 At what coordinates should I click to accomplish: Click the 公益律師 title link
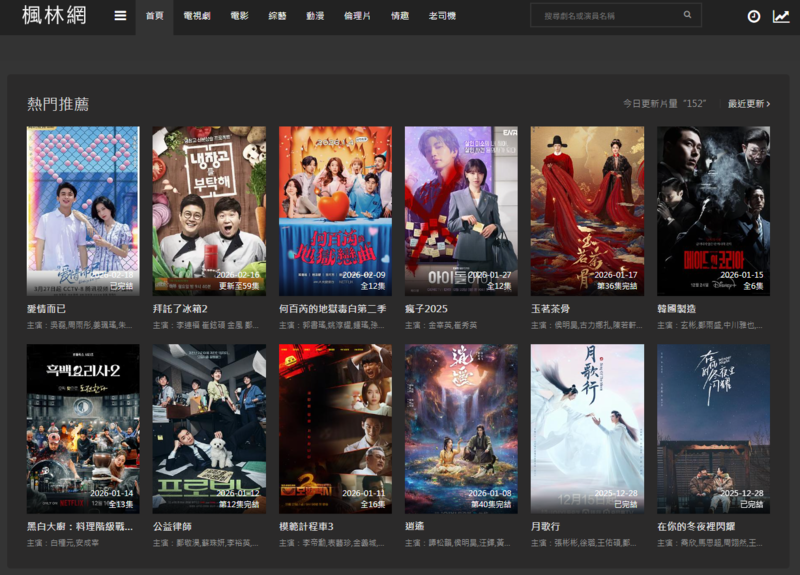pos(172,526)
